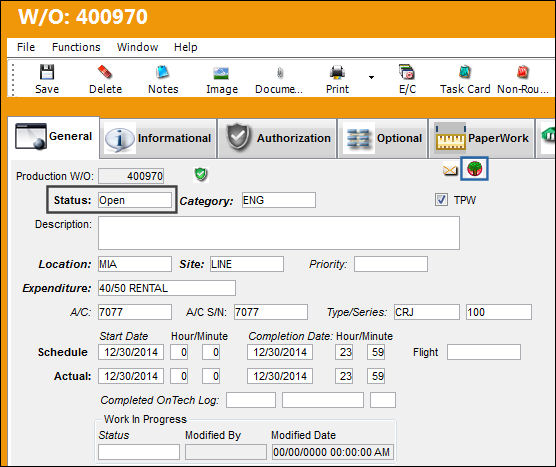Click the Schedule completion minute field 59
Image resolution: width=556 pixels, height=467 pixels.
point(376,352)
